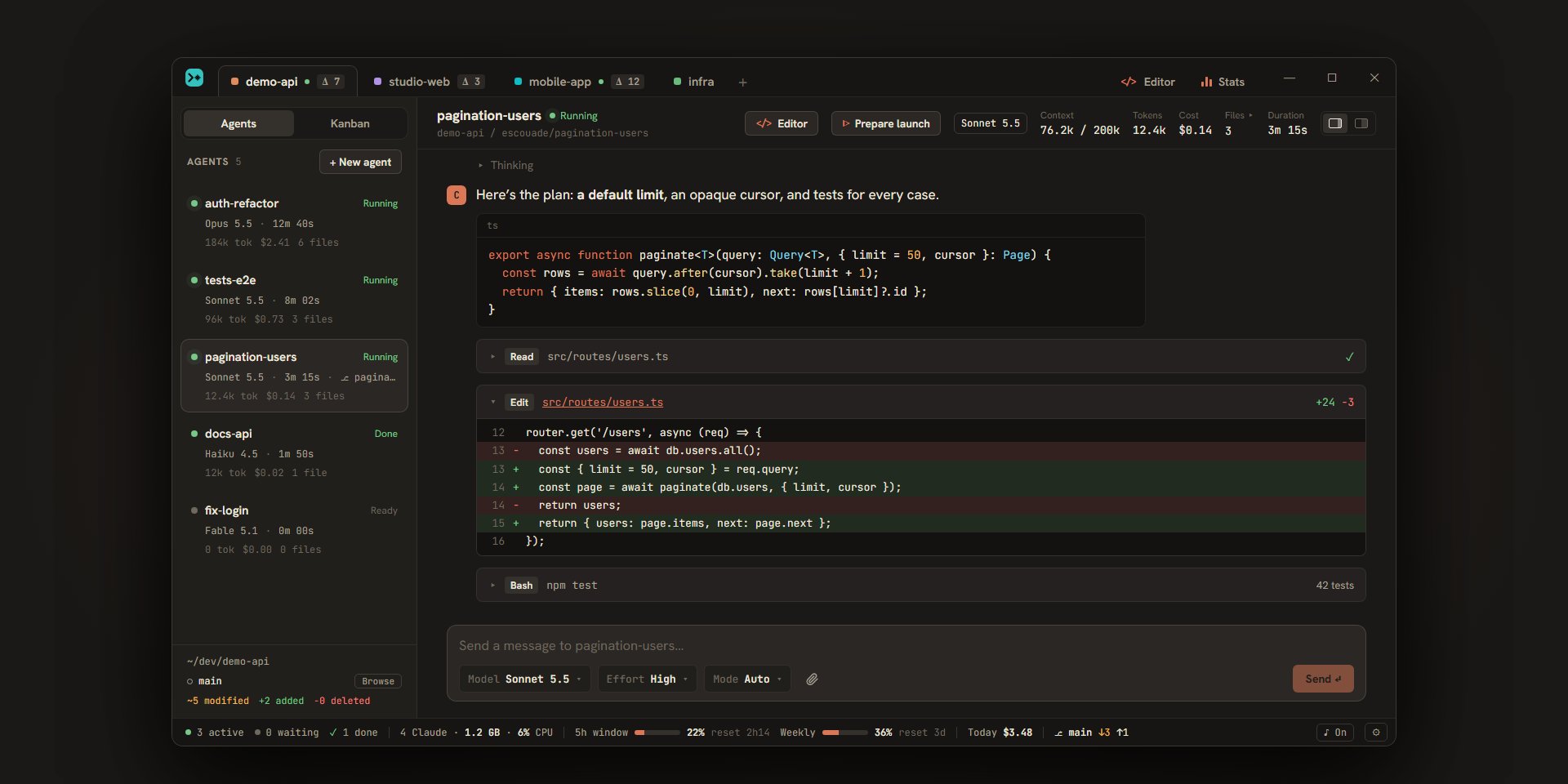Click the 5h window usage bar
Image resolution: width=1568 pixels, height=784 pixels.
(657, 733)
